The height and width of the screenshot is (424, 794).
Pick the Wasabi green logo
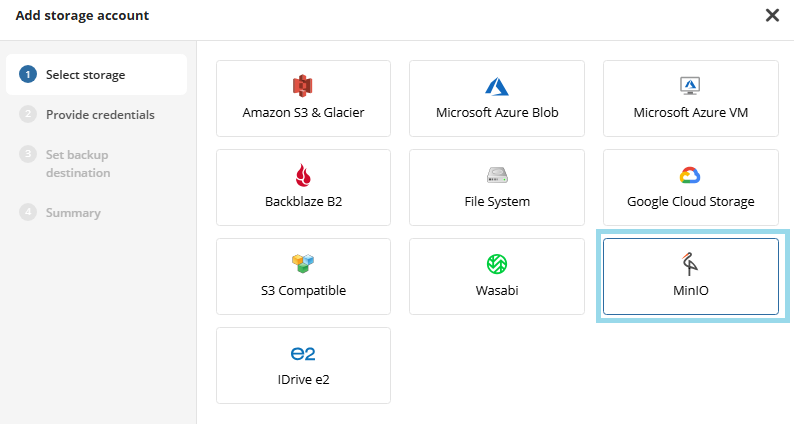tap(497, 264)
